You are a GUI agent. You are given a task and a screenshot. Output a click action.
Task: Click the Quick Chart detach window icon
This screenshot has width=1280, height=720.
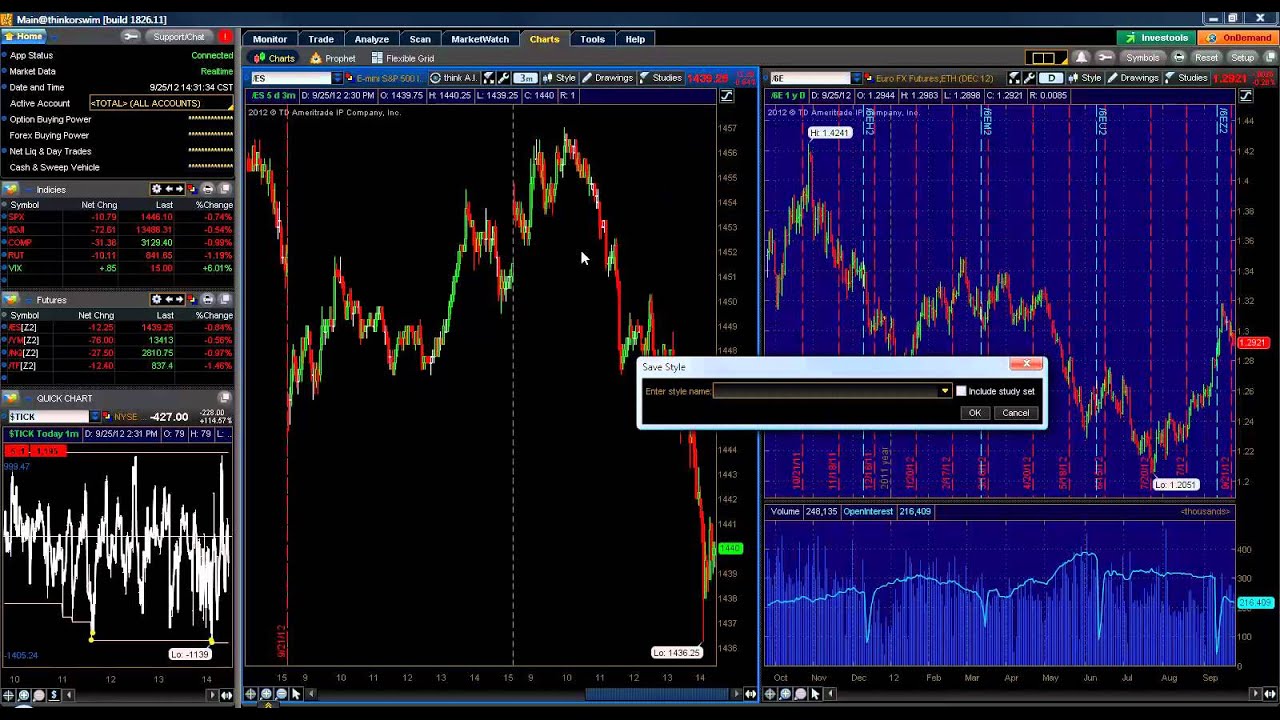coord(225,398)
